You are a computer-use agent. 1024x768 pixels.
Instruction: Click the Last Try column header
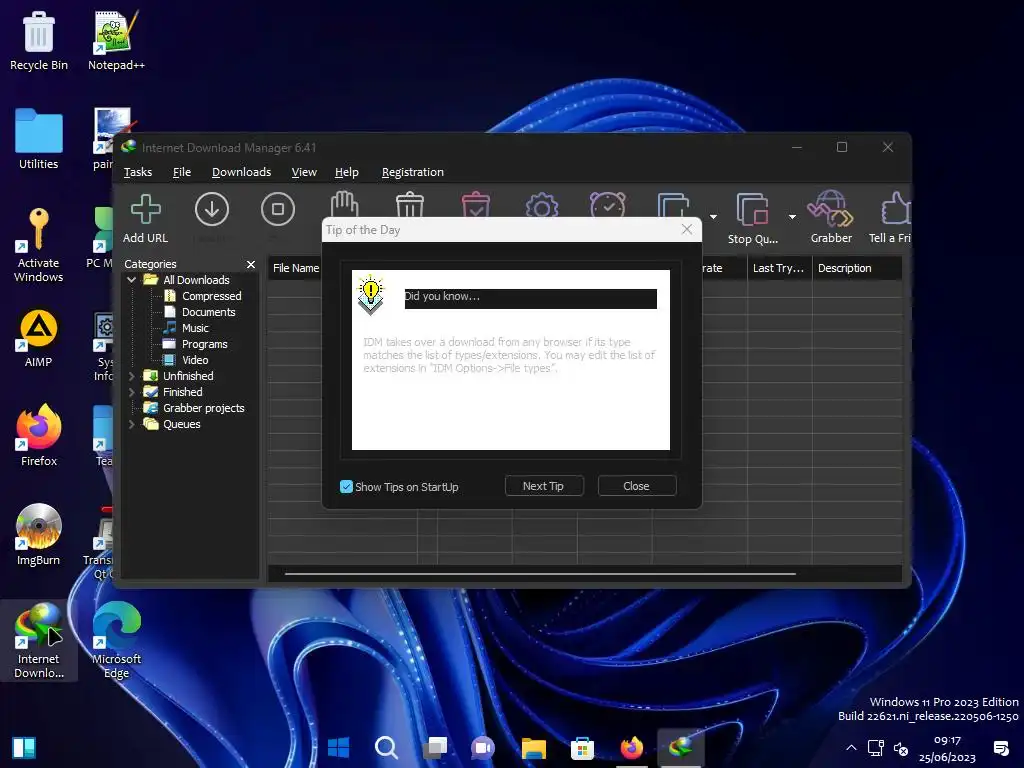tap(779, 268)
